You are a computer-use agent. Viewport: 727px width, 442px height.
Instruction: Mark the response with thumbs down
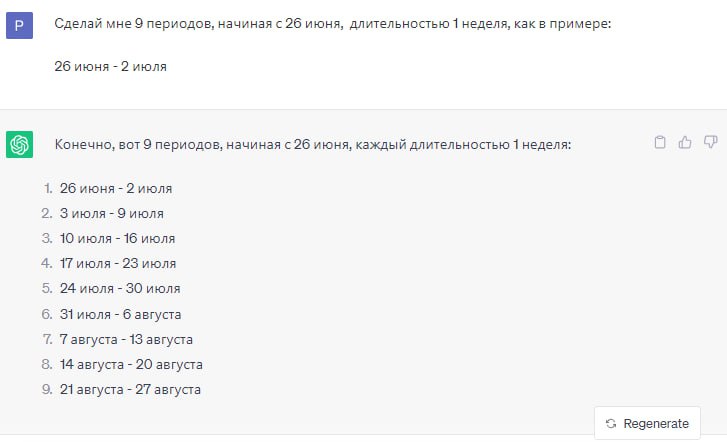[710, 142]
